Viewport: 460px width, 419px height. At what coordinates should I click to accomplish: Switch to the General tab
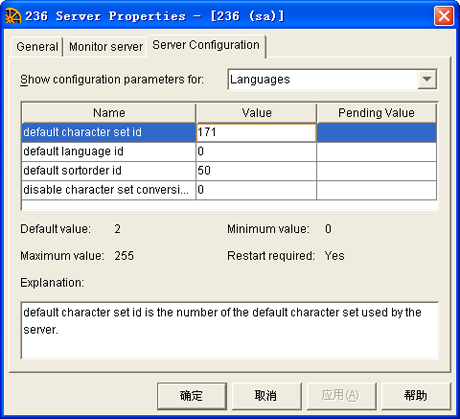pos(37,47)
